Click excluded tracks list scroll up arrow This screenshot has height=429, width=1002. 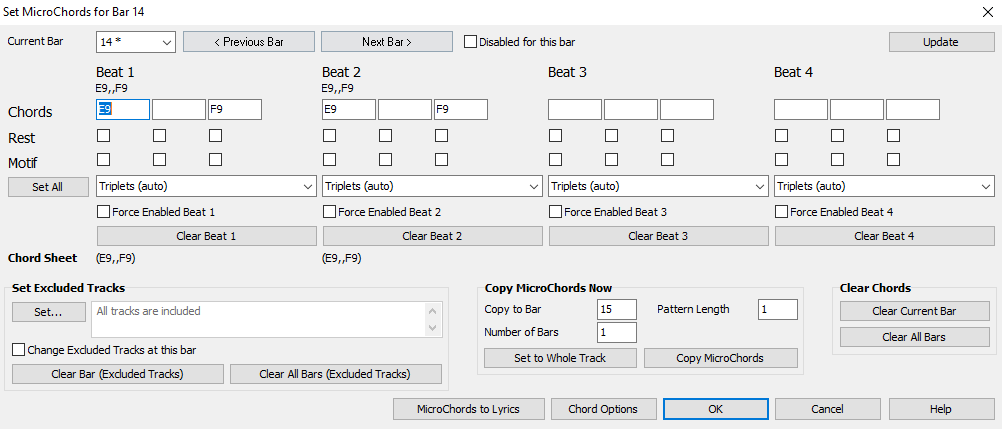point(433,311)
